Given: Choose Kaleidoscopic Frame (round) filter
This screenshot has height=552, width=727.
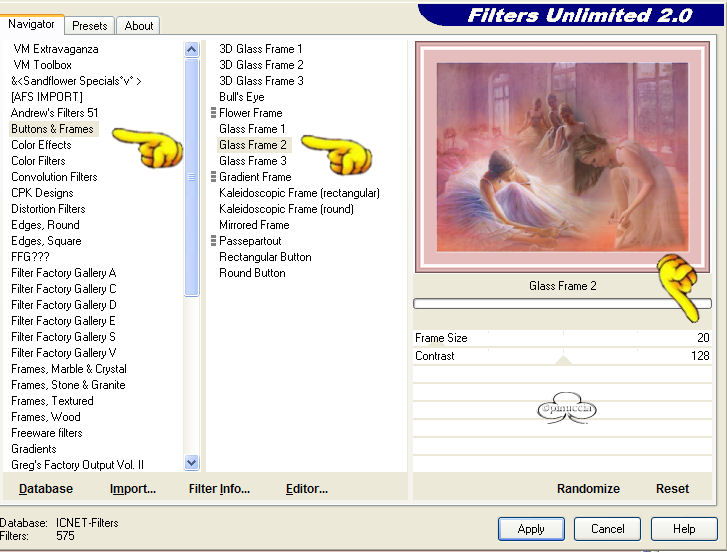Looking at the screenshot, I should (286, 209).
